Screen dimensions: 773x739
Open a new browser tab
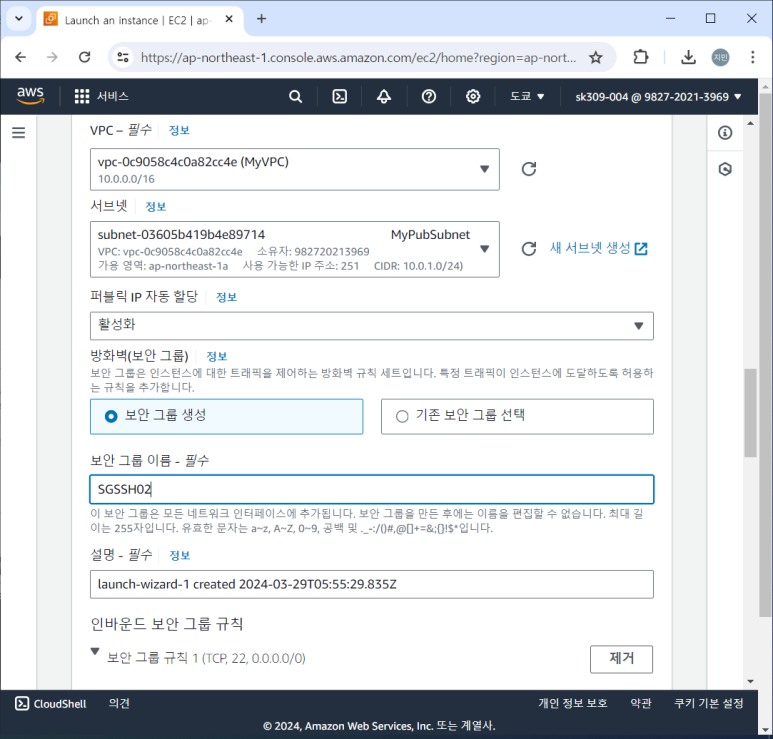tap(261, 19)
